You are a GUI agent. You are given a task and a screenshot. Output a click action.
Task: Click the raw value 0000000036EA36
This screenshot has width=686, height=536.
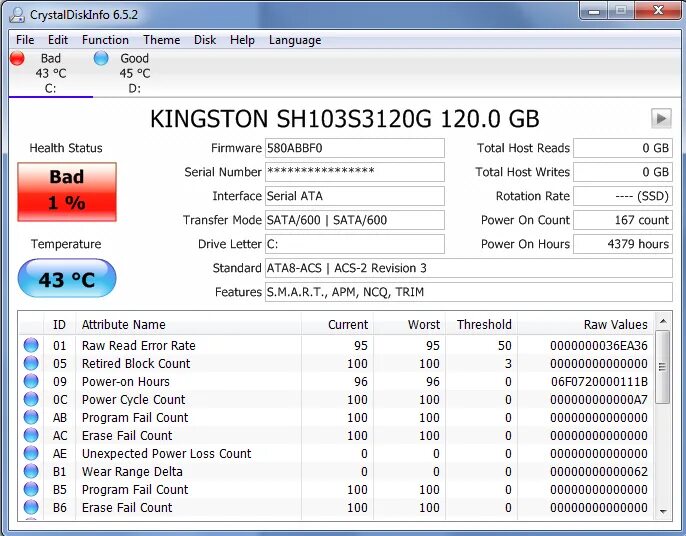(598, 345)
